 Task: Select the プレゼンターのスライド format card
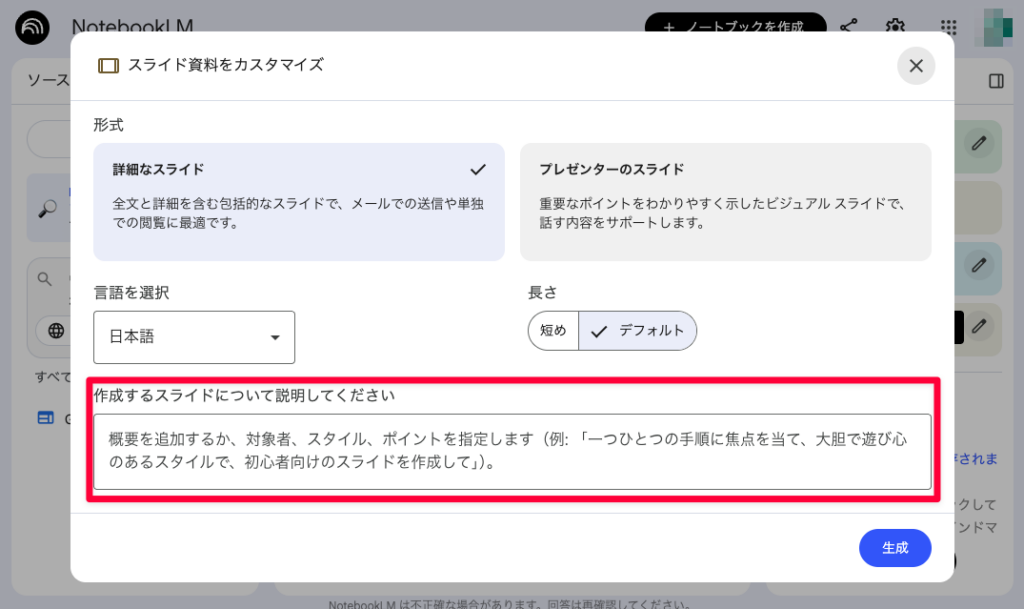[x=724, y=203]
